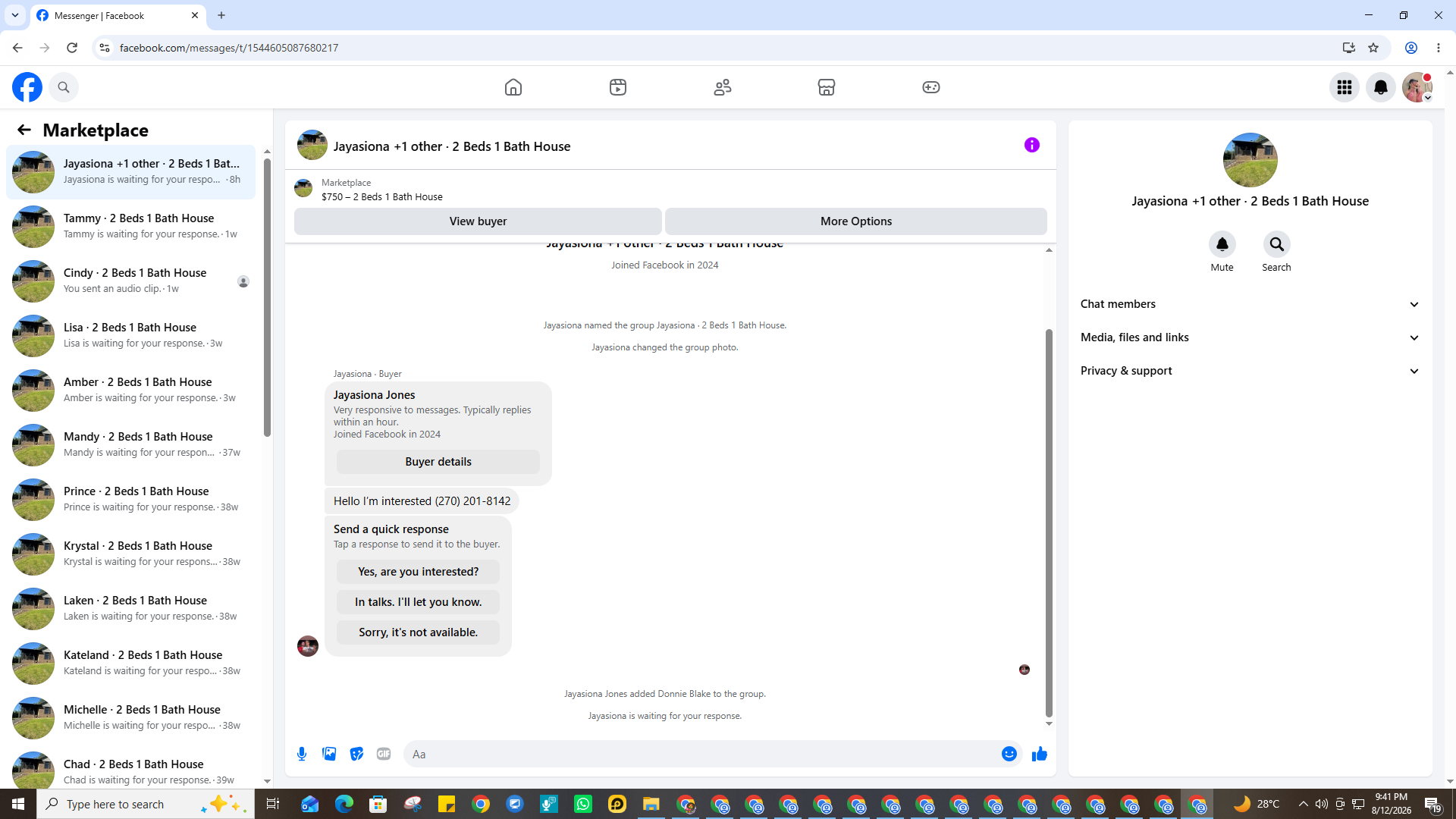The height and width of the screenshot is (819, 1456).
Task: Show hidden system tray icons
Action: pos(1303,804)
